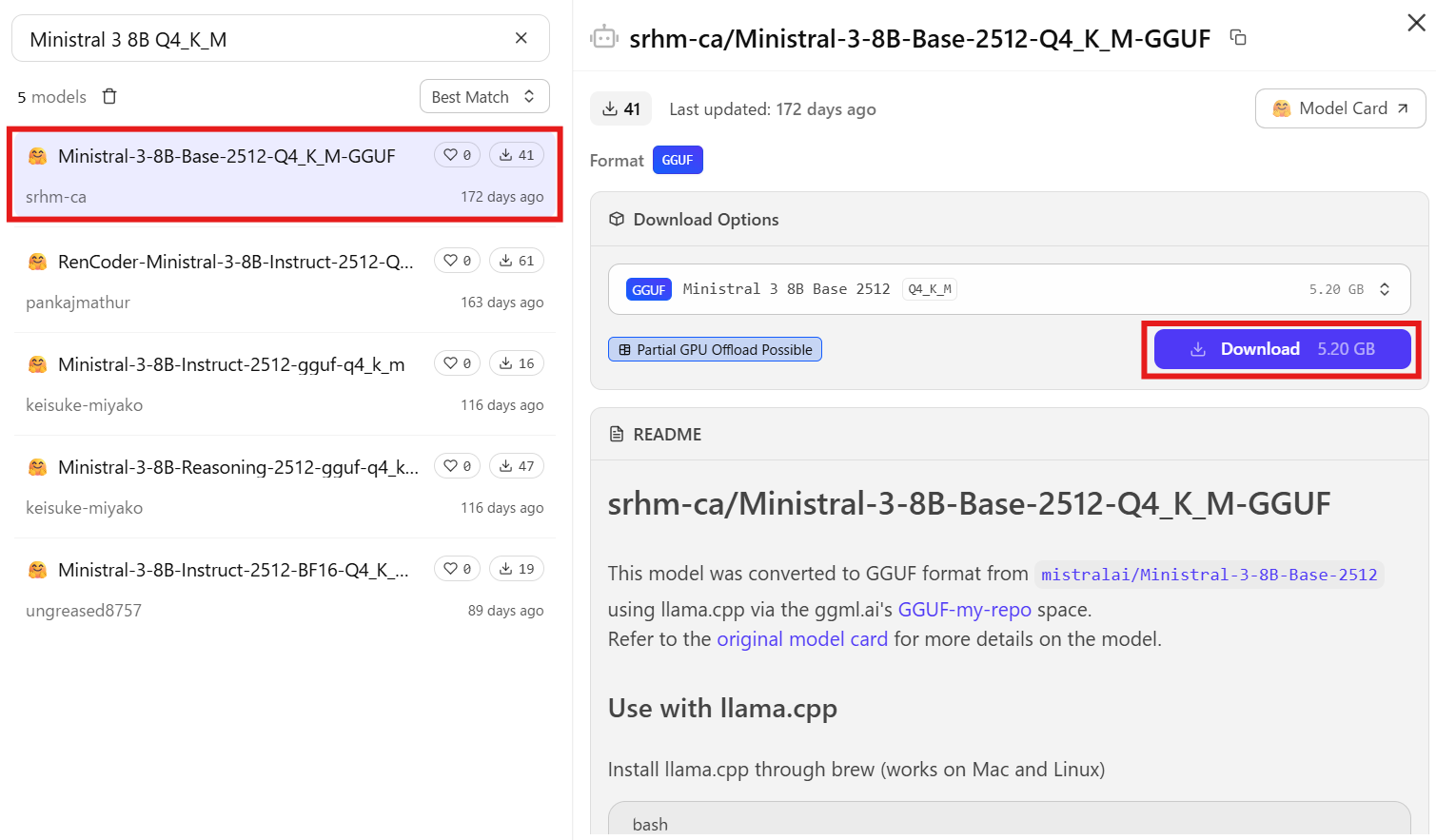Click the emoji icon beside Ministral-3-8B-Reasoning
This screenshot has width=1436, height=840.
(37, 467)
